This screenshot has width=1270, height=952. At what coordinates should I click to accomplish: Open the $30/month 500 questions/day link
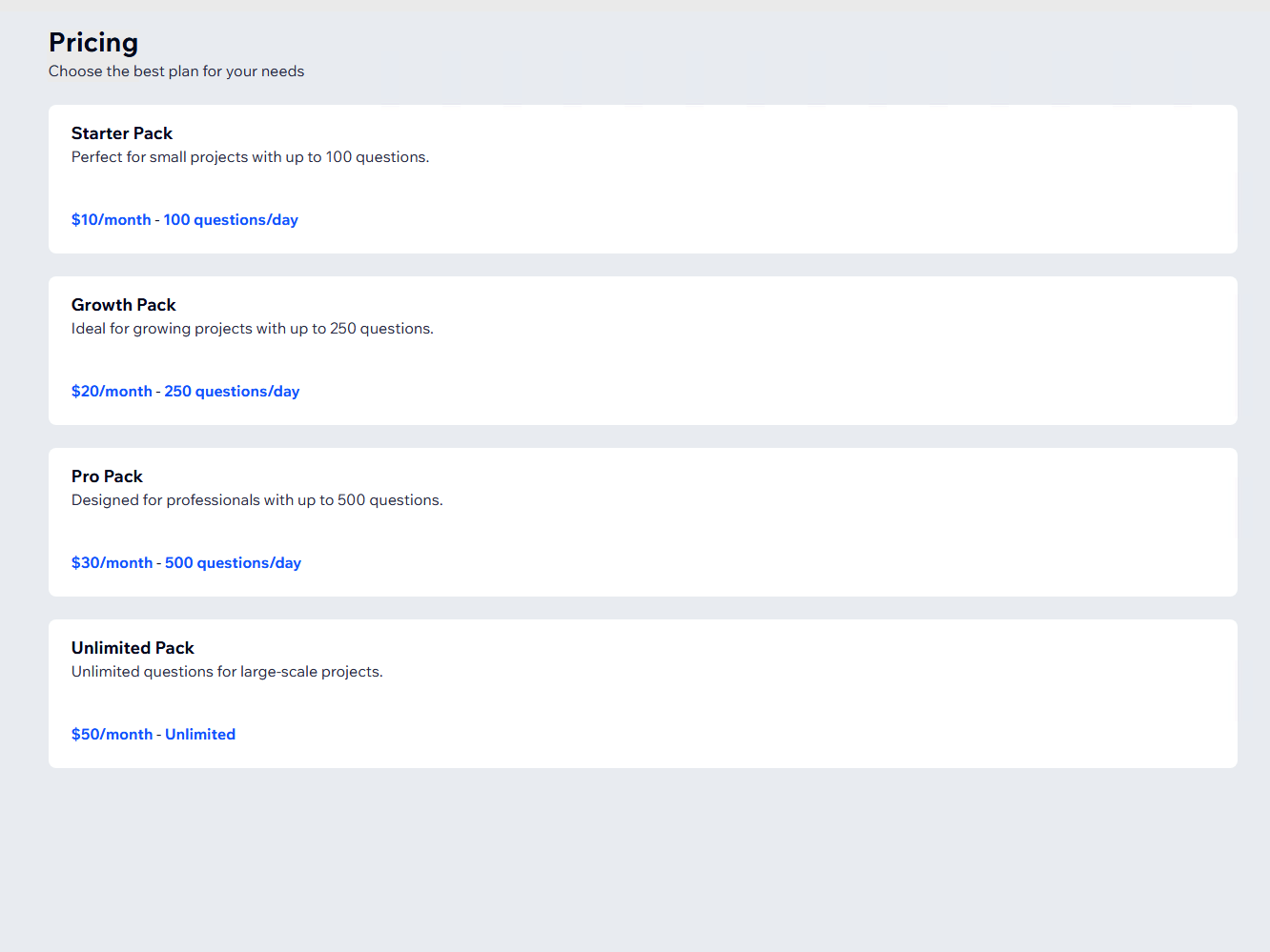(x=187, y=563)
